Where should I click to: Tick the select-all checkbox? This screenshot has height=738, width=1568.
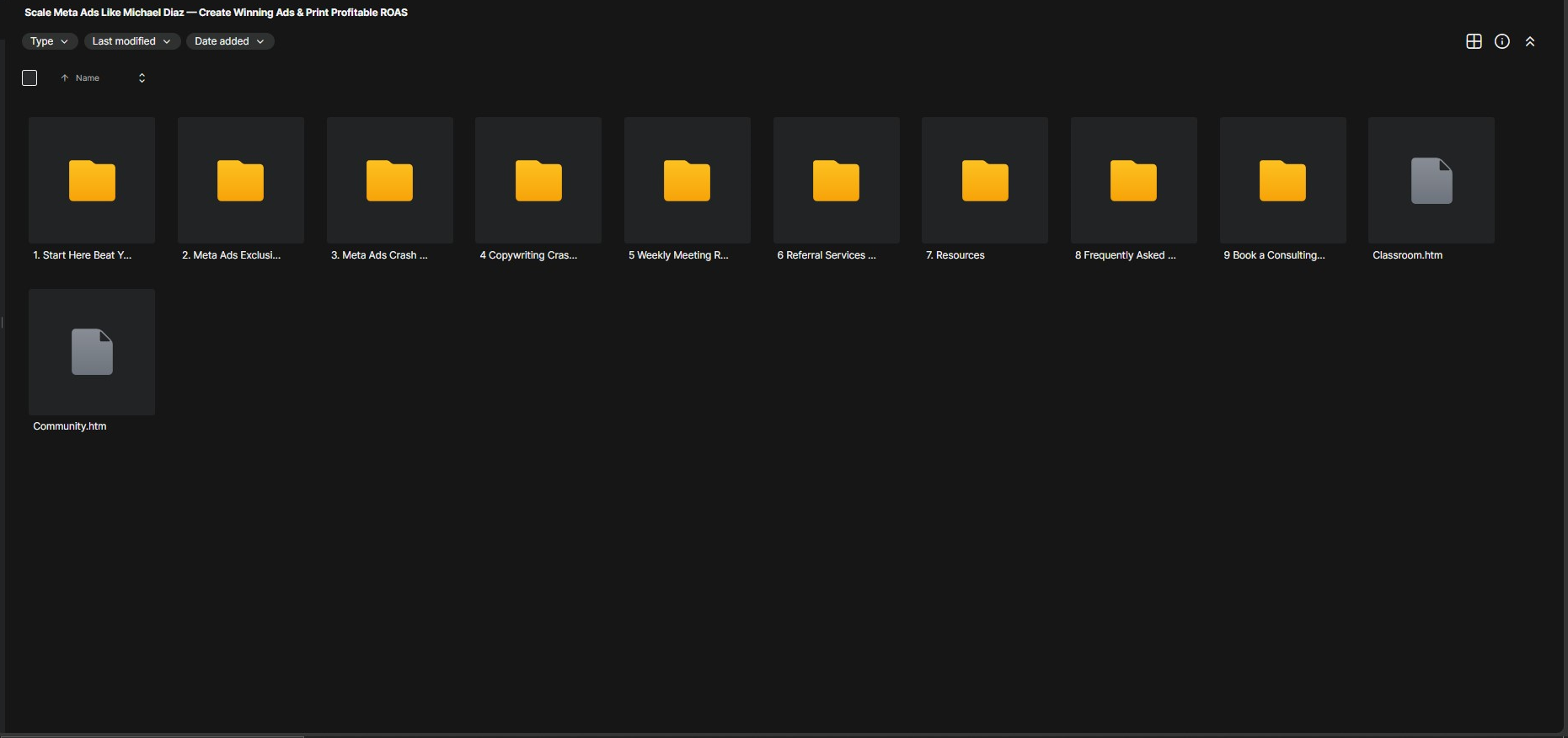(x=29, y=78)
